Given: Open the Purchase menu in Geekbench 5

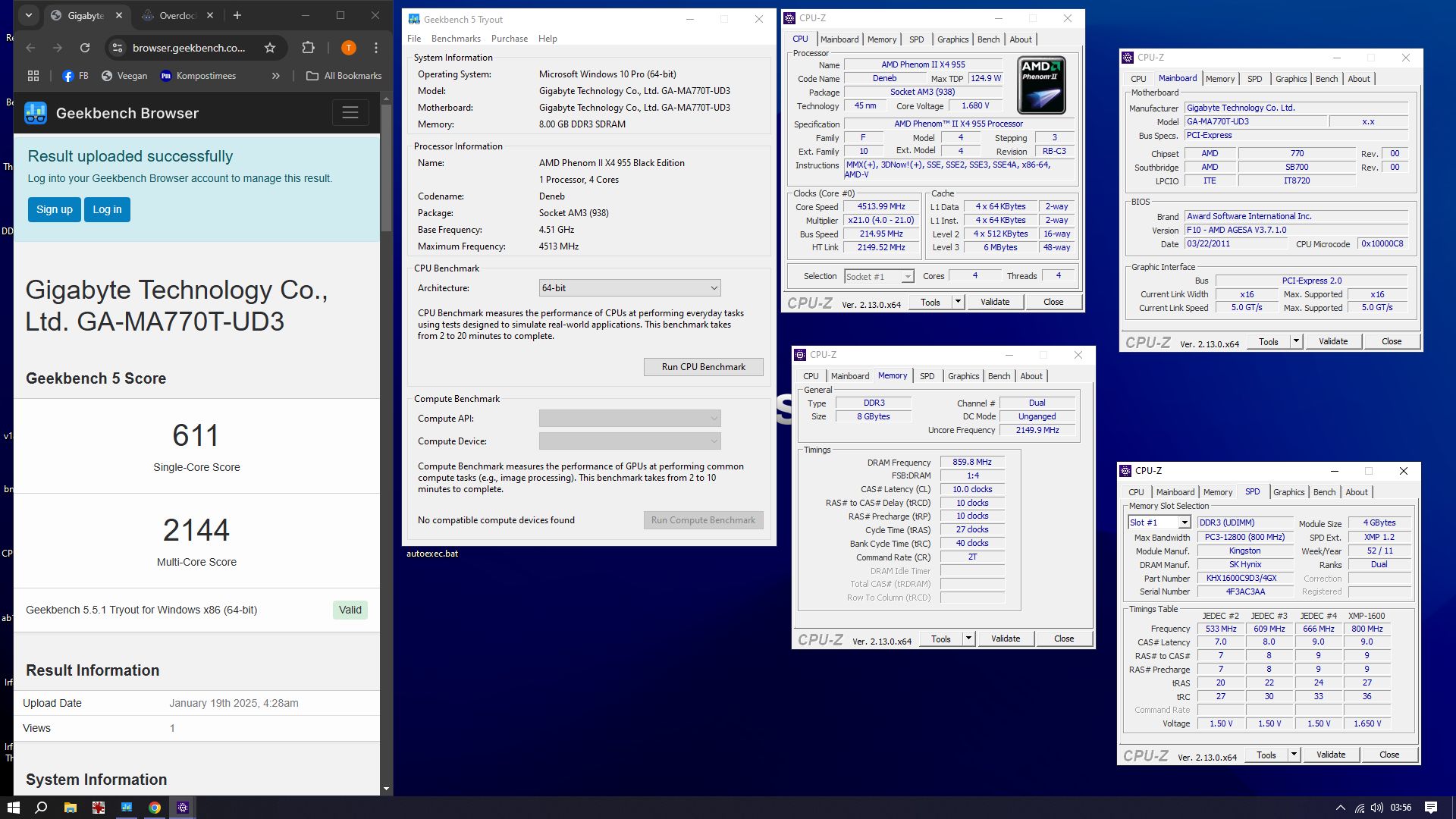Looking at the screenshot, I should (x=510, y=39).
